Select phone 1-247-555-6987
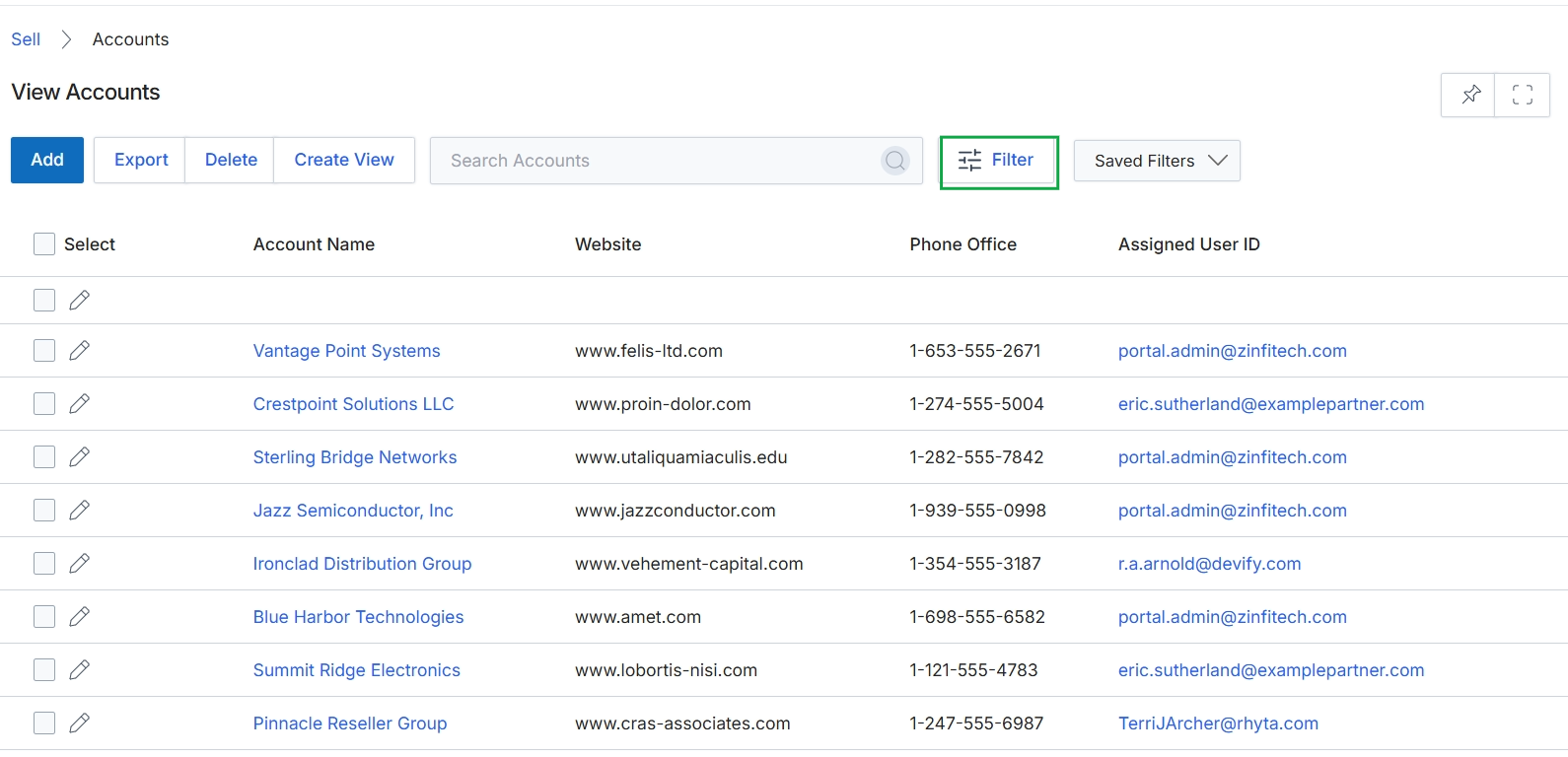Image resolution: width=1568 pixels, height=757 pixels. click(x=976, y=723)
